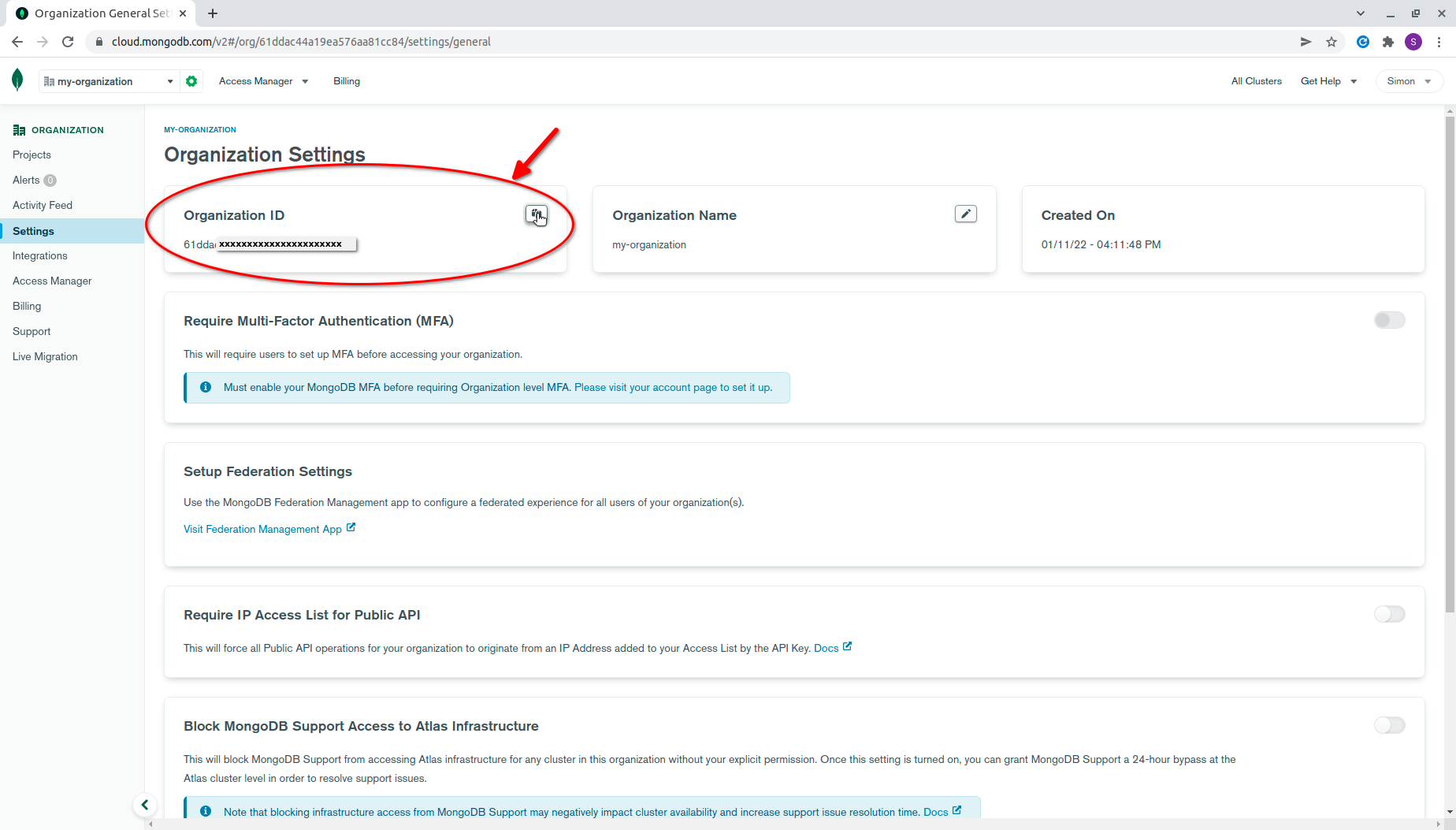
Task: Open the Simon user menu
Action: coord(1409,81)
